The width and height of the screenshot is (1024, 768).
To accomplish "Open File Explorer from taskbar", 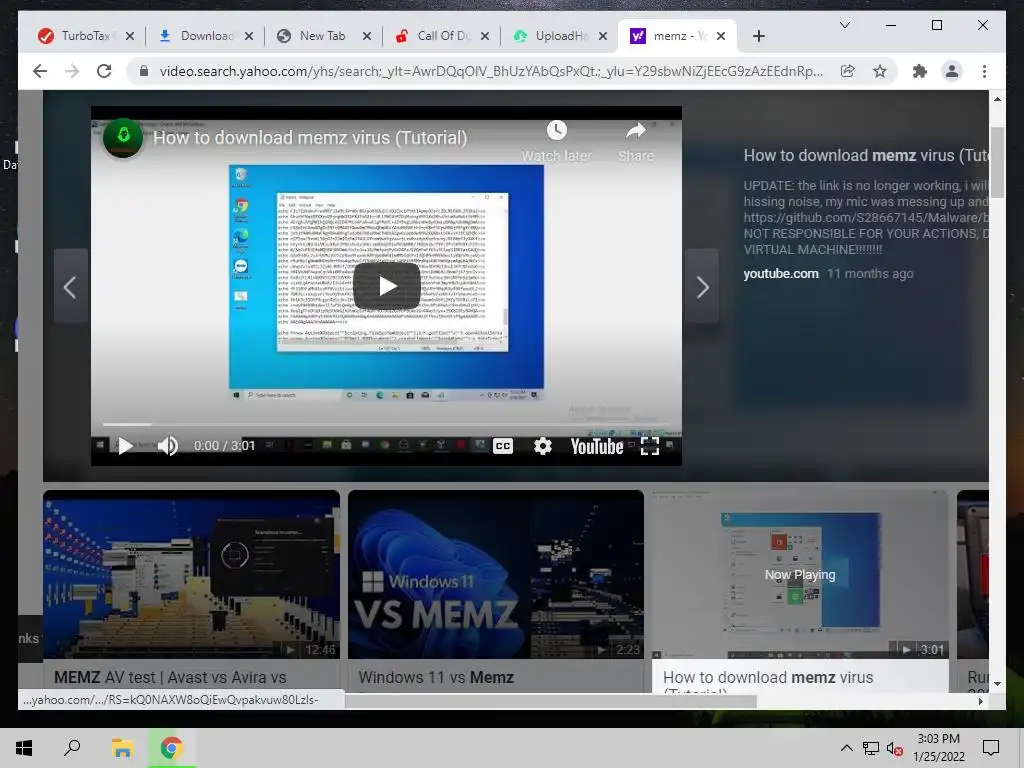I will coord(121,748).
